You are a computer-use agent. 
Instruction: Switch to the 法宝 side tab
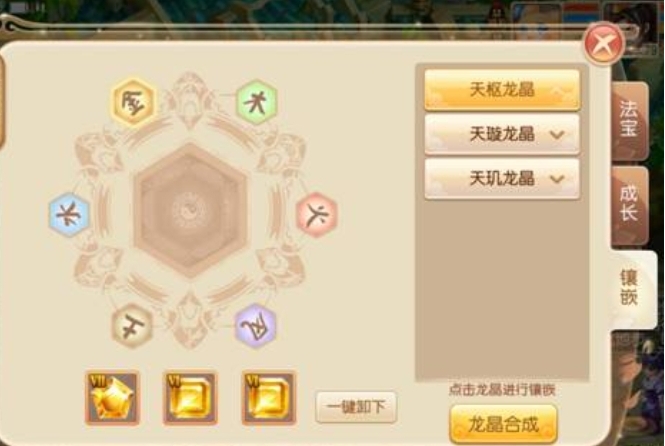[x=629, y=120]
